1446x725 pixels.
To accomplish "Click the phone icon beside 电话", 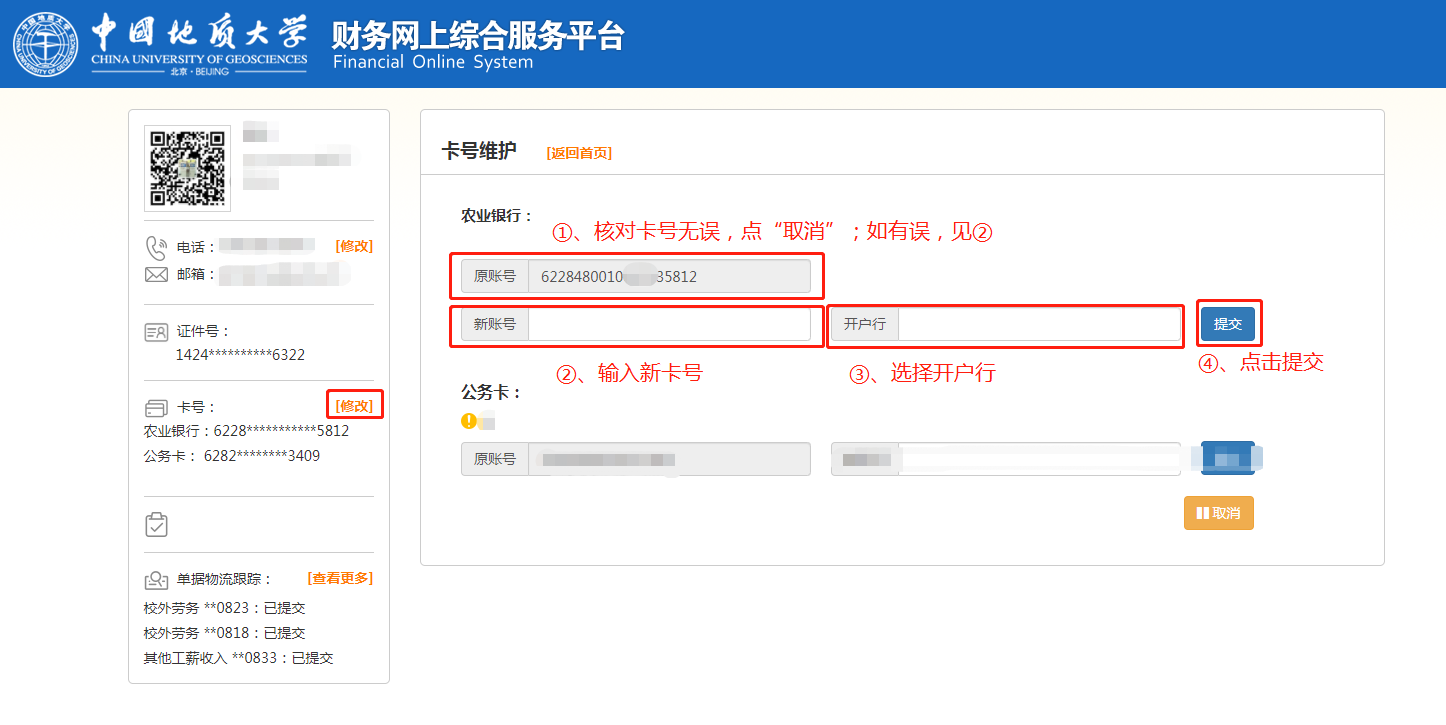I will pos(156,247).
